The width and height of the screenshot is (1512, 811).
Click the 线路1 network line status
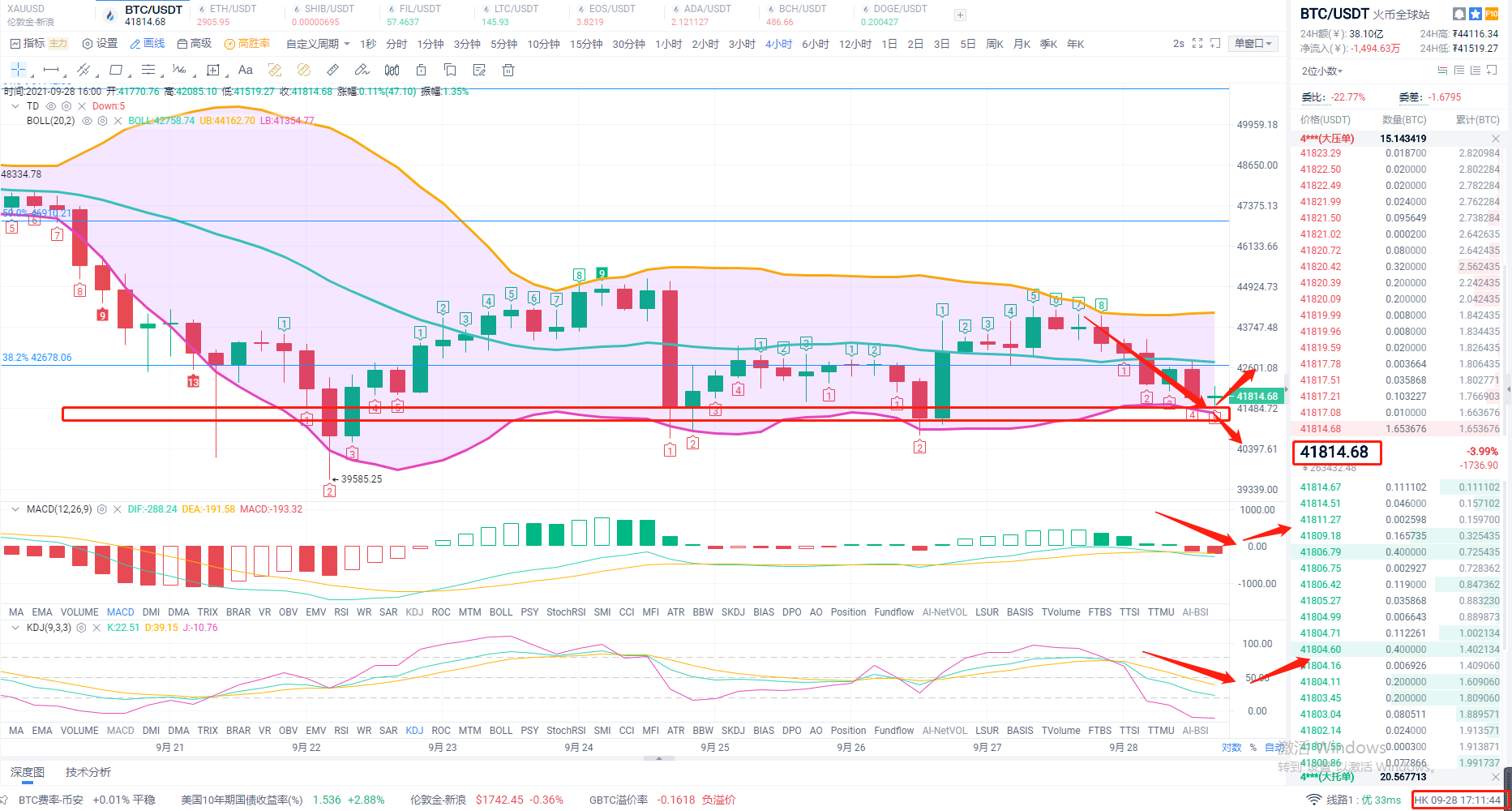coord(1353,800)
